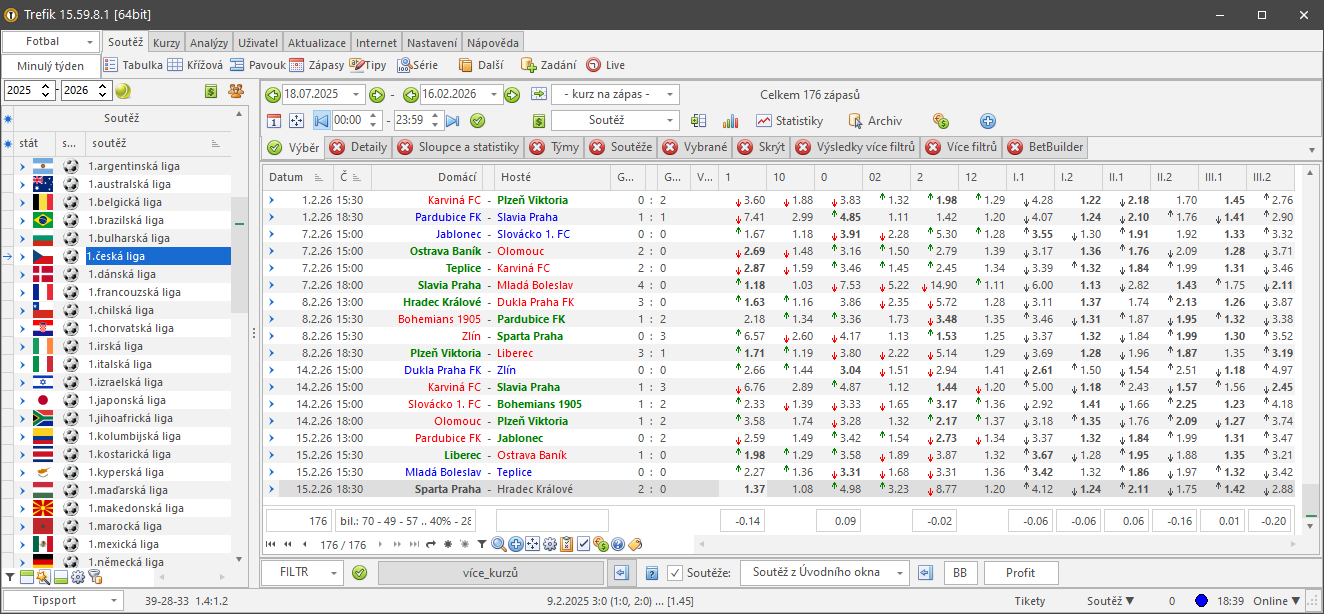Click the blue plus icon next to Archiv
1324x614 pixels.
click(x=987, y=121)
